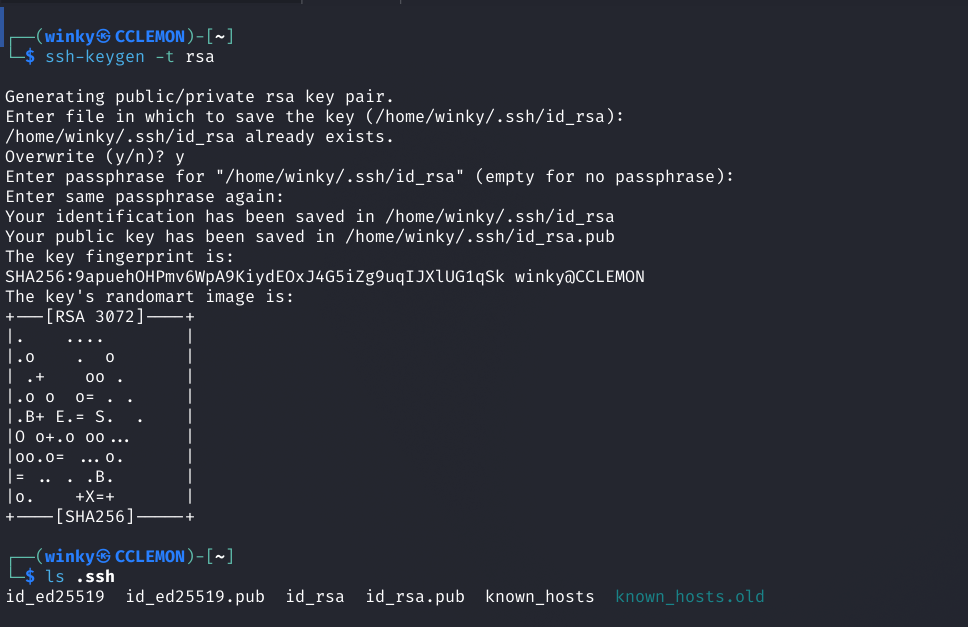The height and width of the screenshot is (627, 968).
Task: Click the known_hosts entry in the listing
Action: pyautogui.click(x=540, y=597)
